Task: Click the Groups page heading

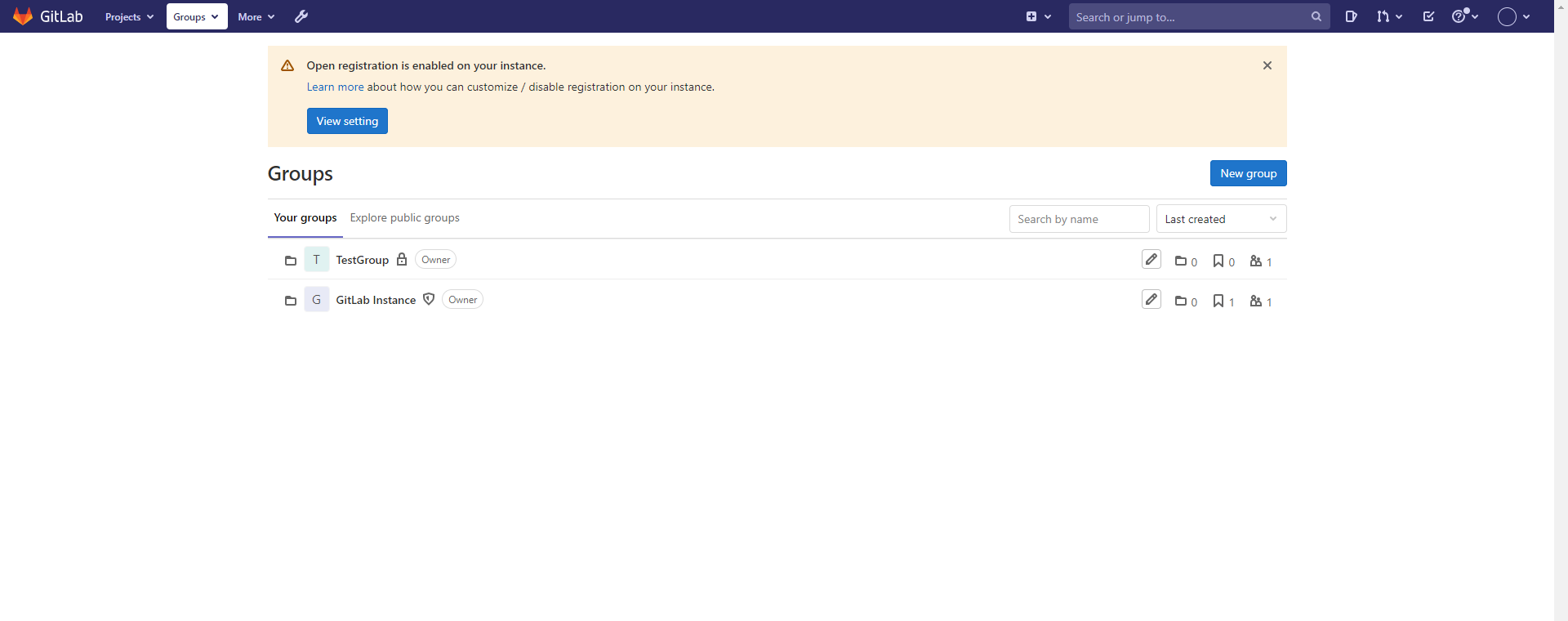Action: pos(301,174)
